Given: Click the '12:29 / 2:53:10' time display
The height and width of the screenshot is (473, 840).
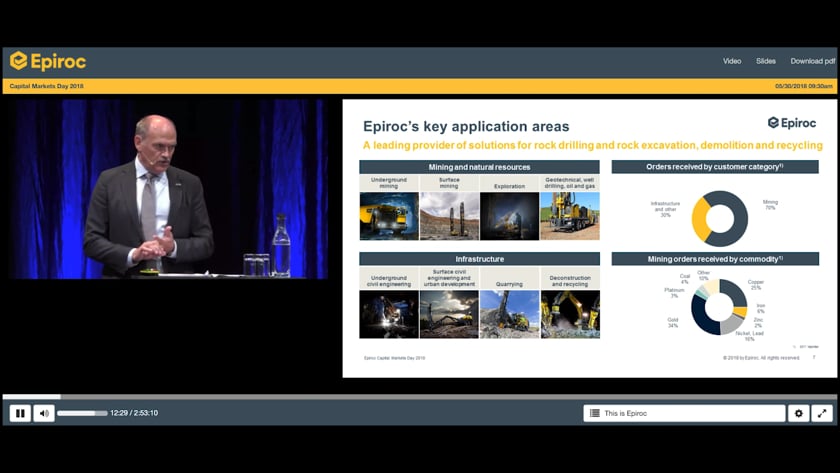Looking at the screenshot, I should 134,413.
